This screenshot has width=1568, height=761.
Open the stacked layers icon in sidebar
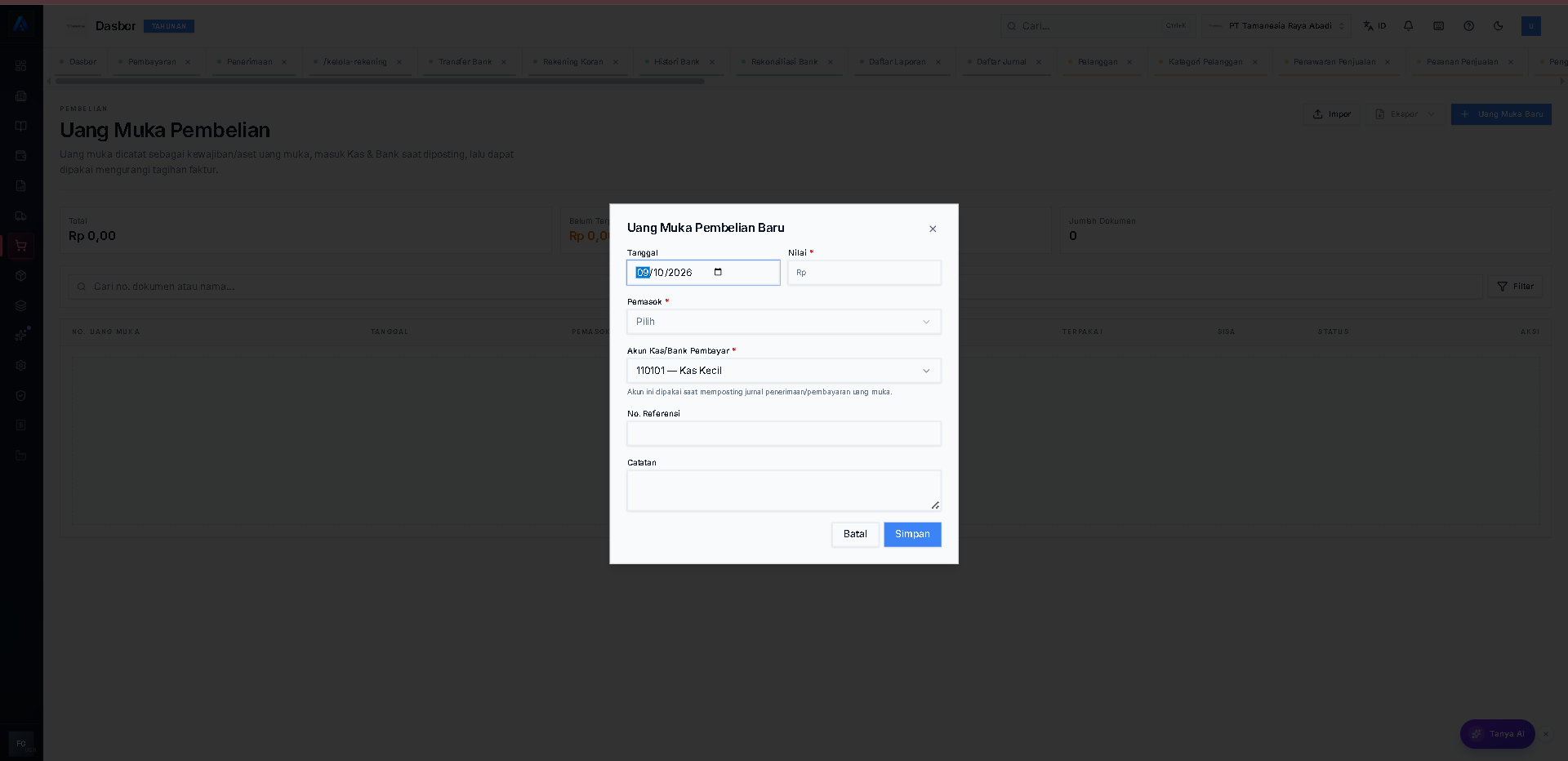(21, 305)
